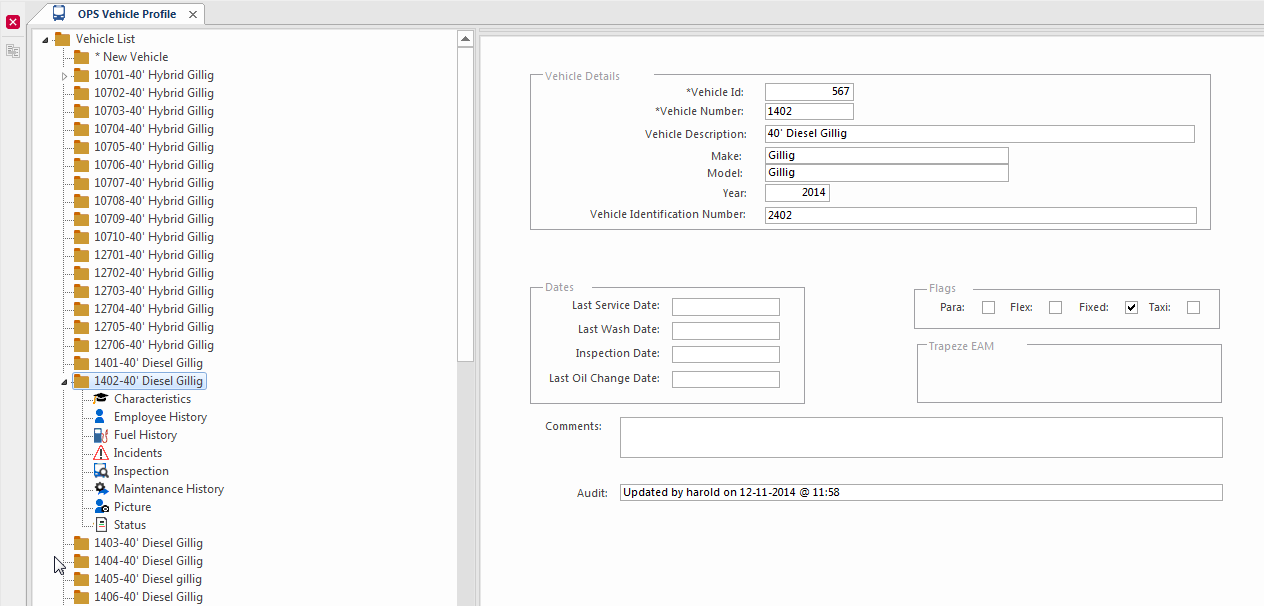
Task: Uncheck the Fixed flag checkbox
Action: point(1131,308)
